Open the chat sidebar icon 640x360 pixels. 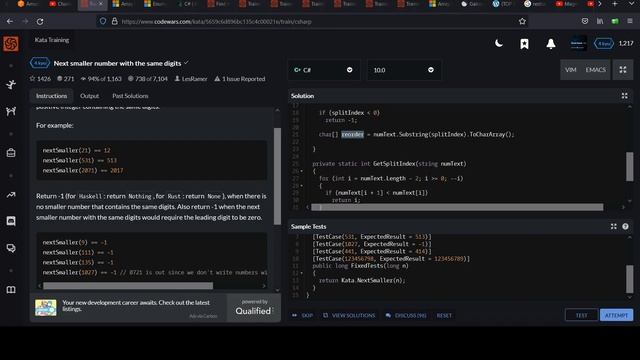(x=11, y=221)
